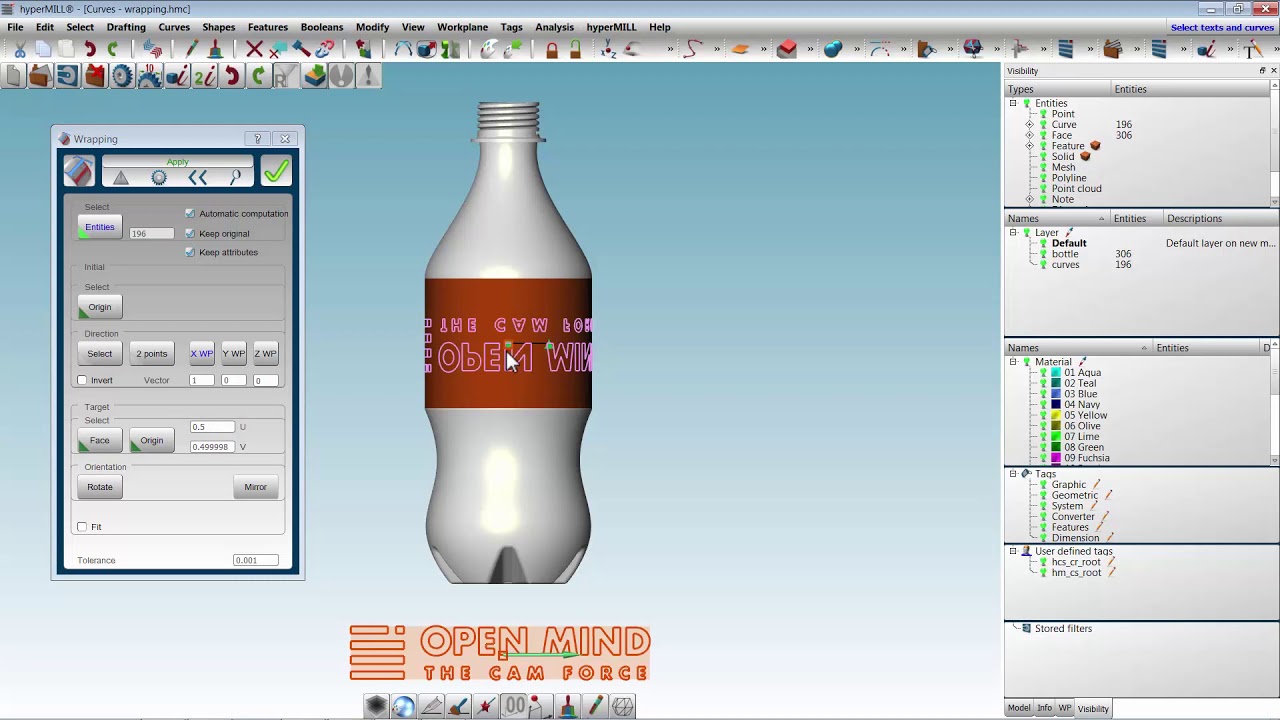Click the open green padlock icon

(x=575, y=49)
